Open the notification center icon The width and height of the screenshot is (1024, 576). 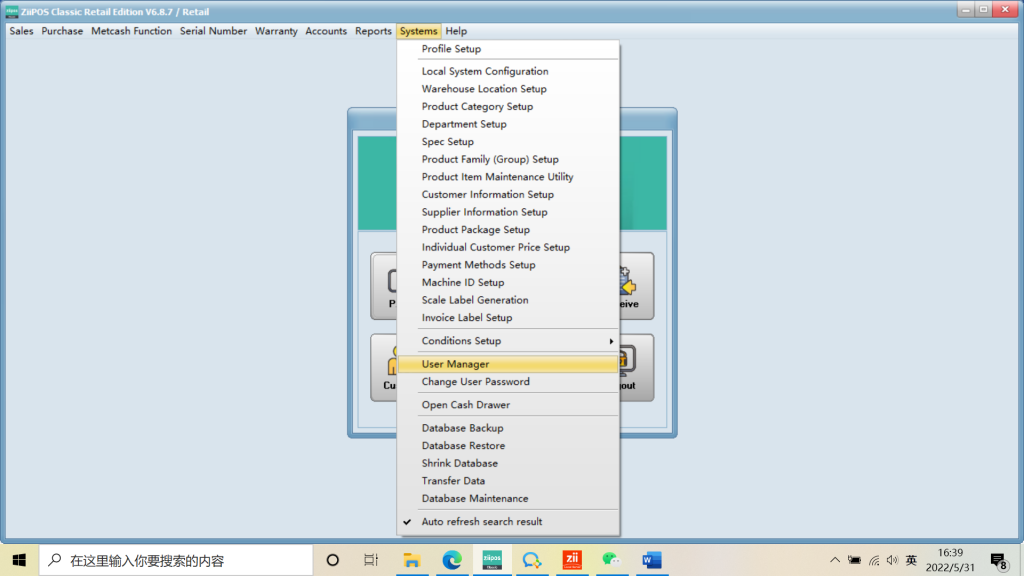997,560
